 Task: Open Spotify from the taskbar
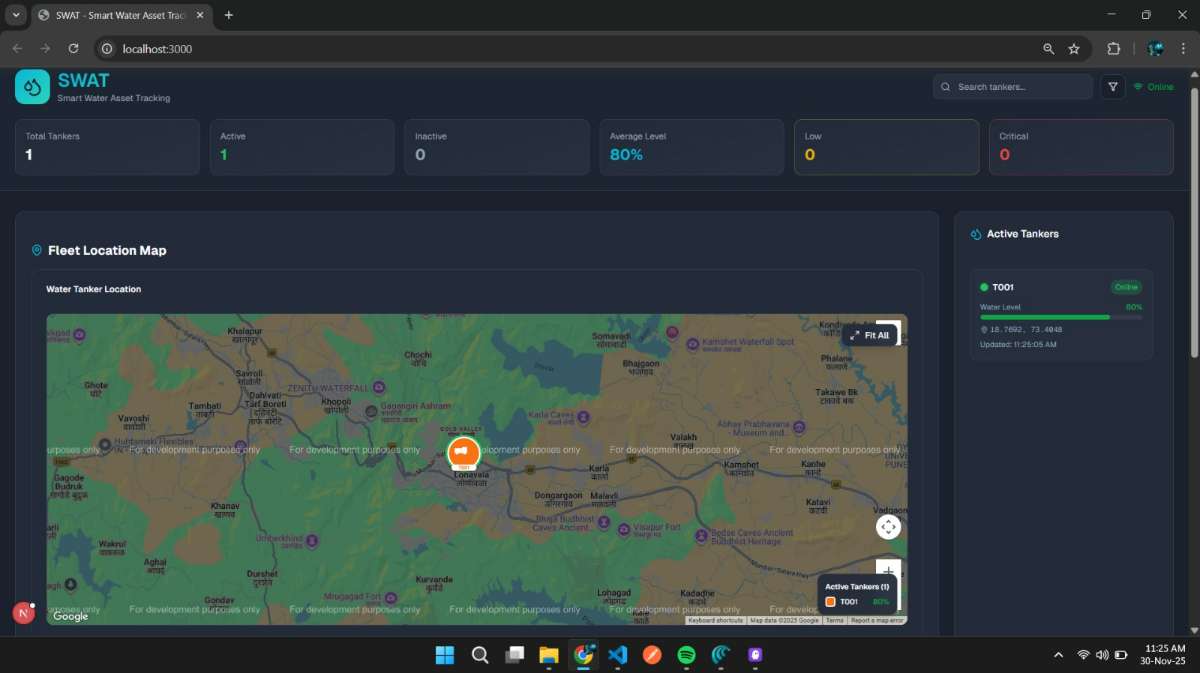tap(686, 655)
